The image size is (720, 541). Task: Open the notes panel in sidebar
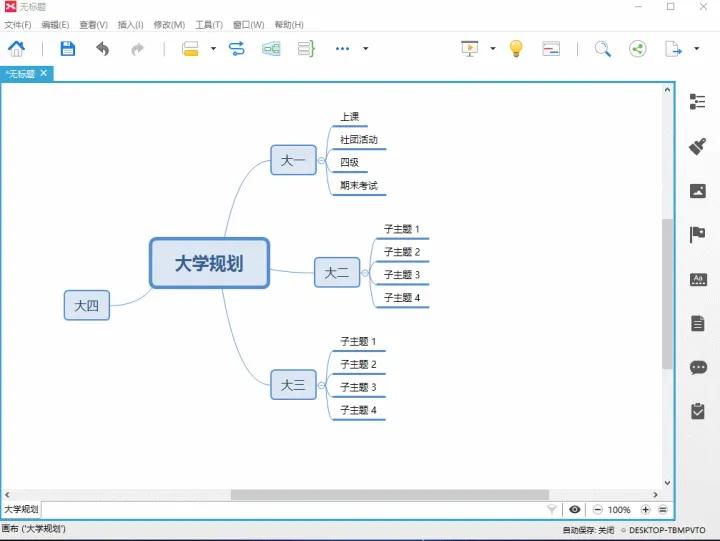point(698,324)
